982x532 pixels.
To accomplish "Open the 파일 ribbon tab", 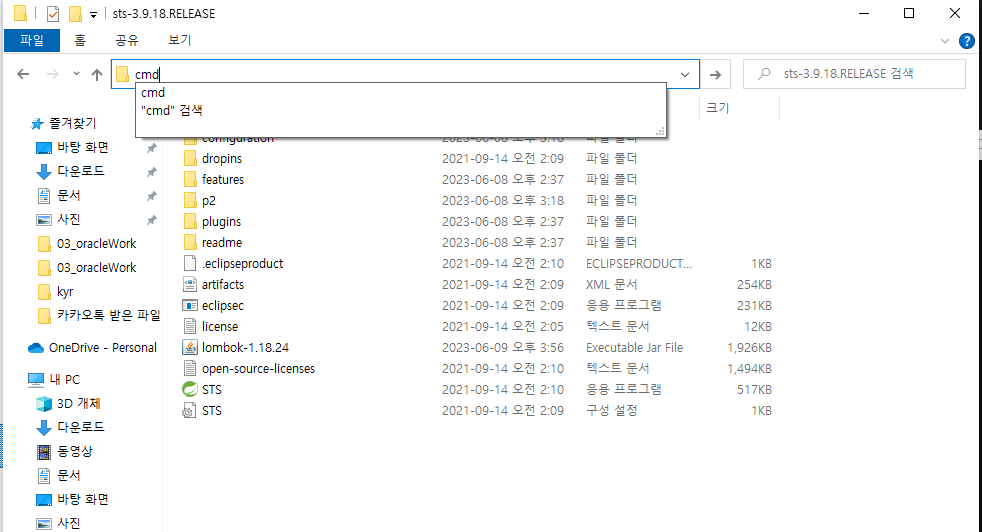I will pyautogui.click(x=32, y=40).
